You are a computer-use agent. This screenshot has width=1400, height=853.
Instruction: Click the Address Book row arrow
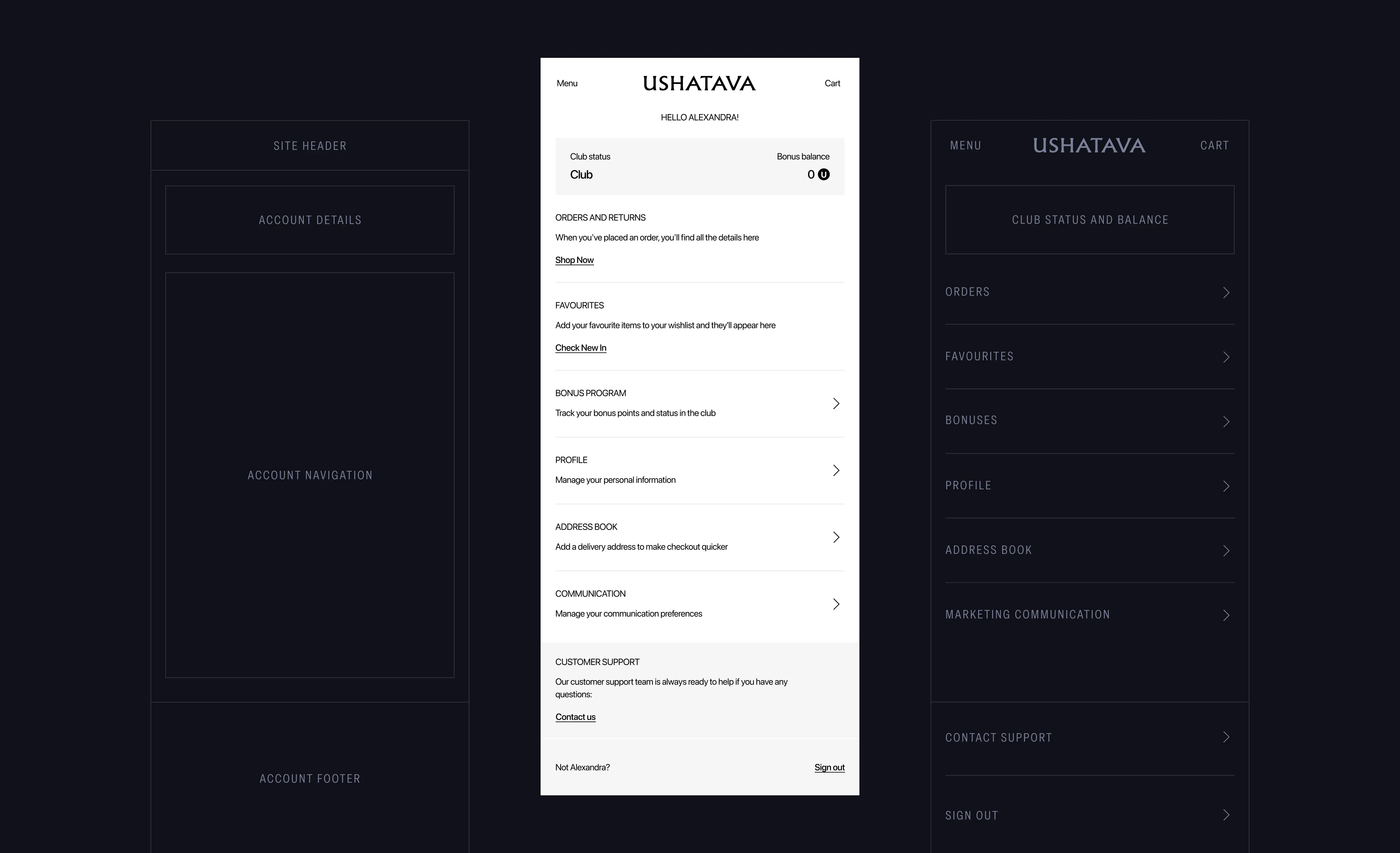(x=836, y=537)
